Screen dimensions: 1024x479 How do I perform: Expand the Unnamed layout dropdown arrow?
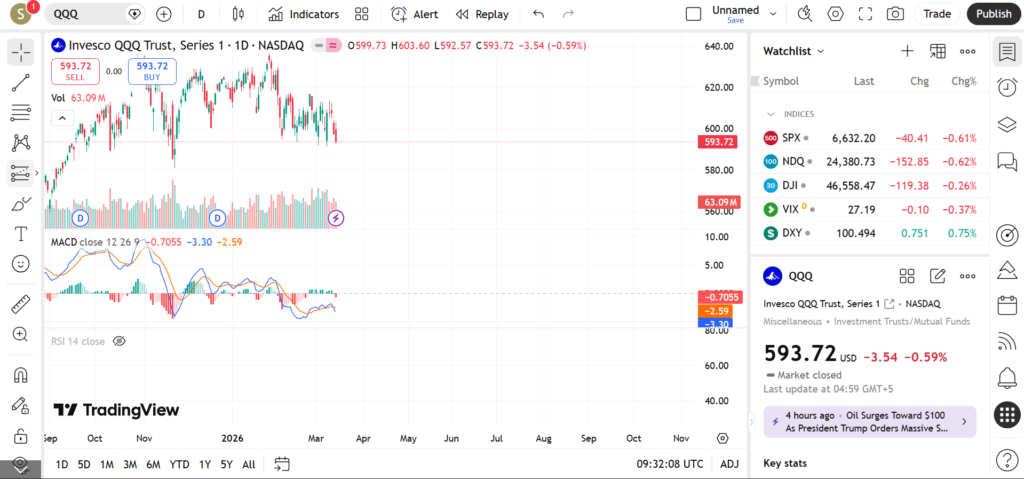[771, 14]
